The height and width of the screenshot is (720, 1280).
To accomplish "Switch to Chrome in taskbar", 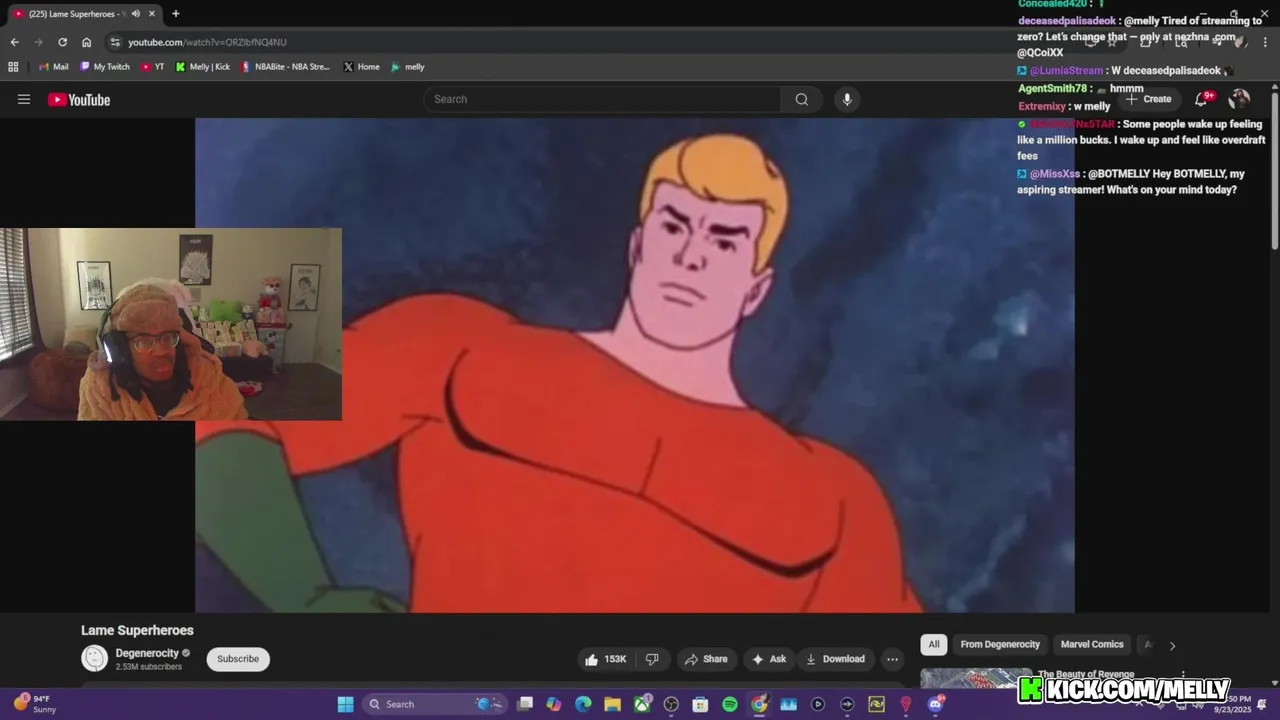I will [759, 704].
